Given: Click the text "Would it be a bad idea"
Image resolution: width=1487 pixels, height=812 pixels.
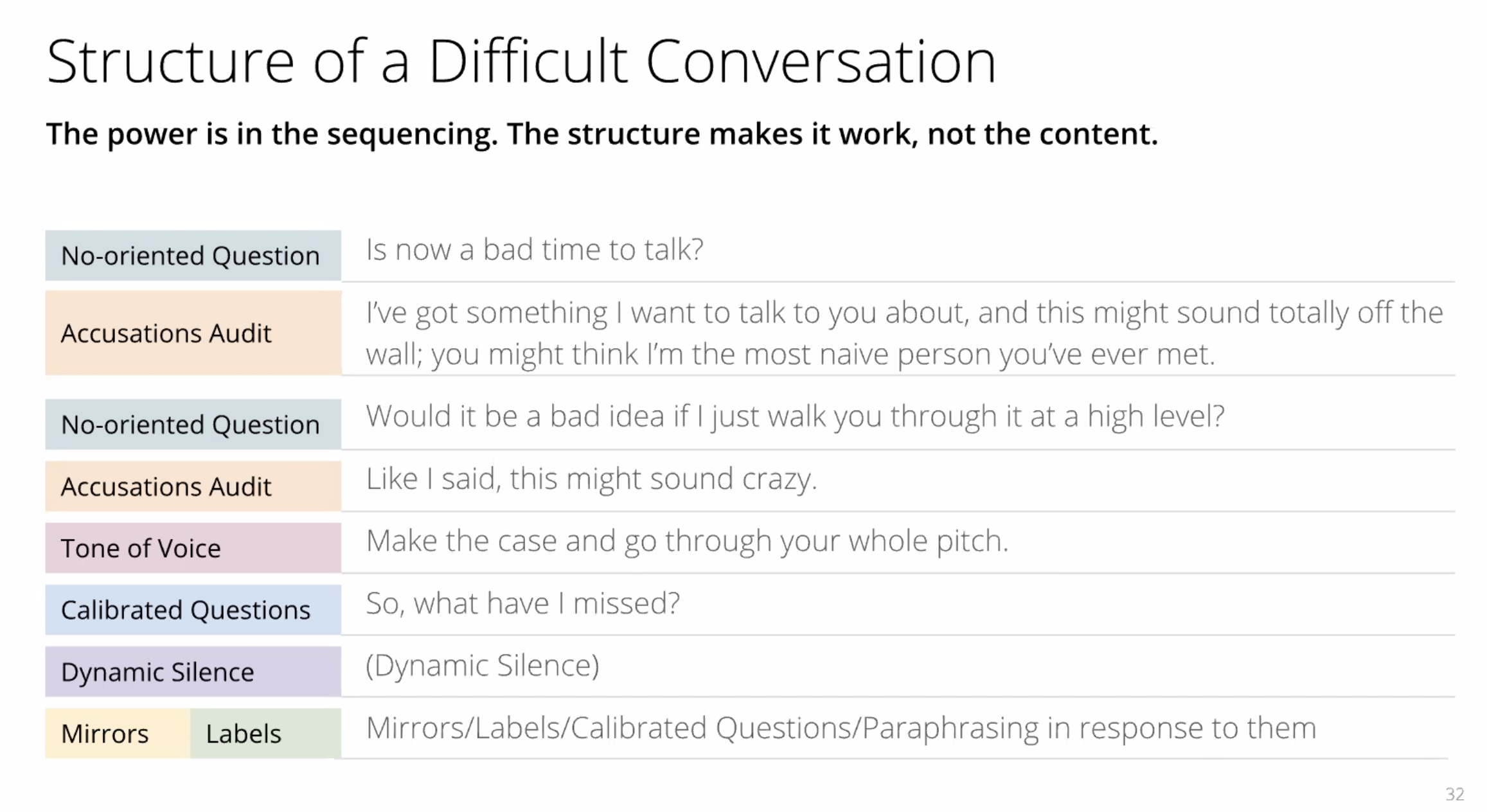Looking at the screenshot, I should 795,417.
